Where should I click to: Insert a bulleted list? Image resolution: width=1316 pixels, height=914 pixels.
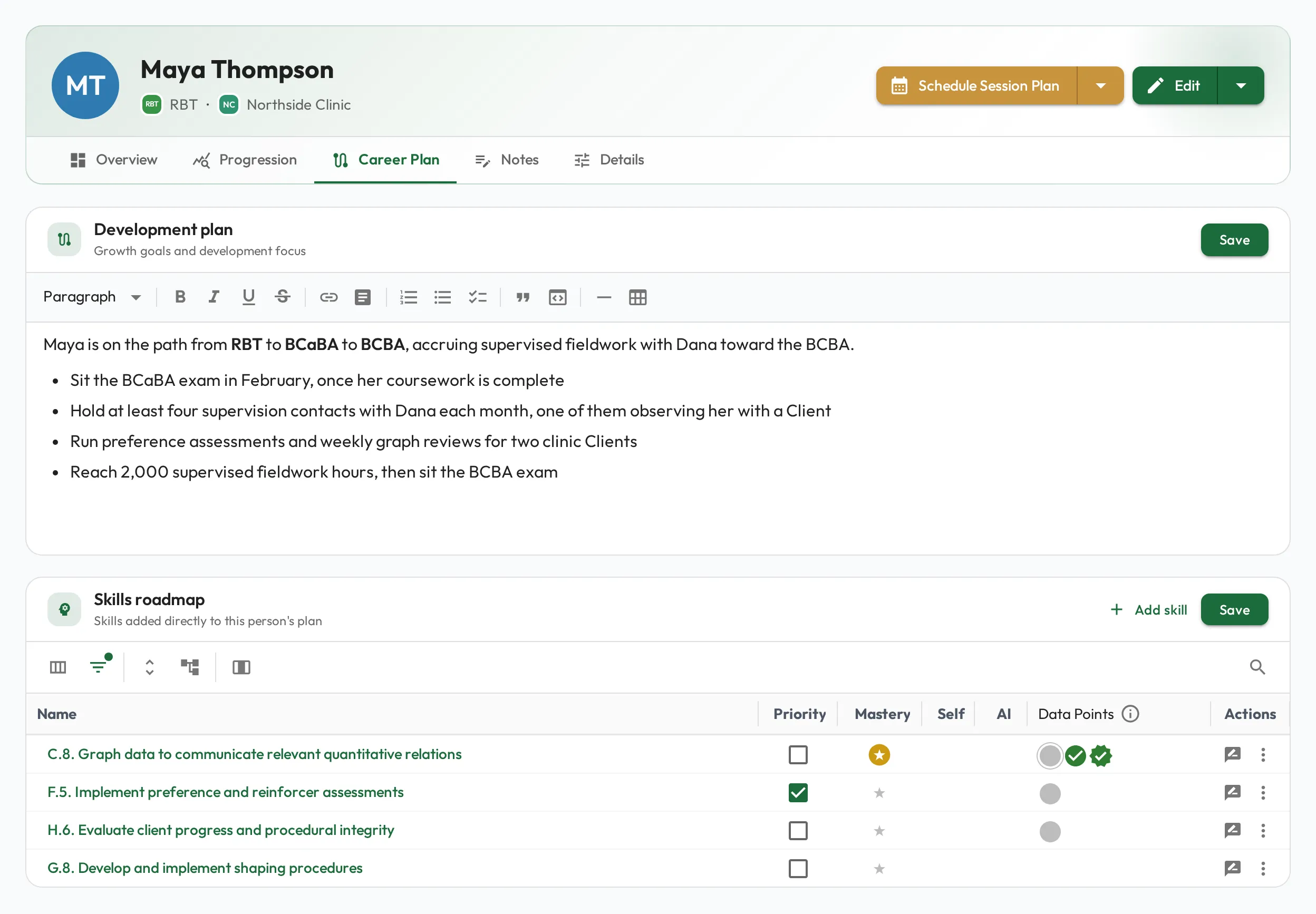443,297
